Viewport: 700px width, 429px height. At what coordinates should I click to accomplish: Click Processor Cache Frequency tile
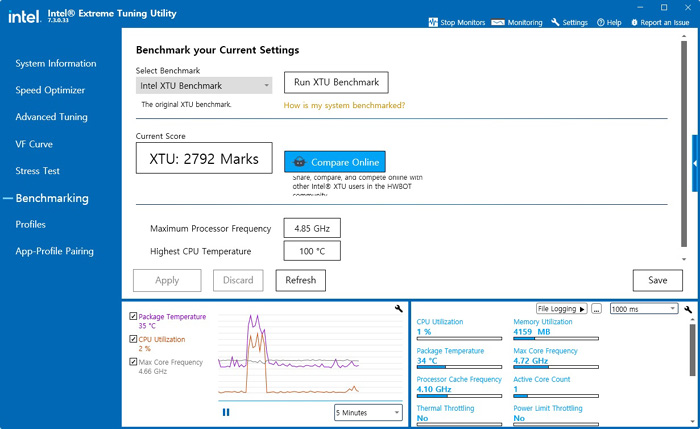coord(459,387)
